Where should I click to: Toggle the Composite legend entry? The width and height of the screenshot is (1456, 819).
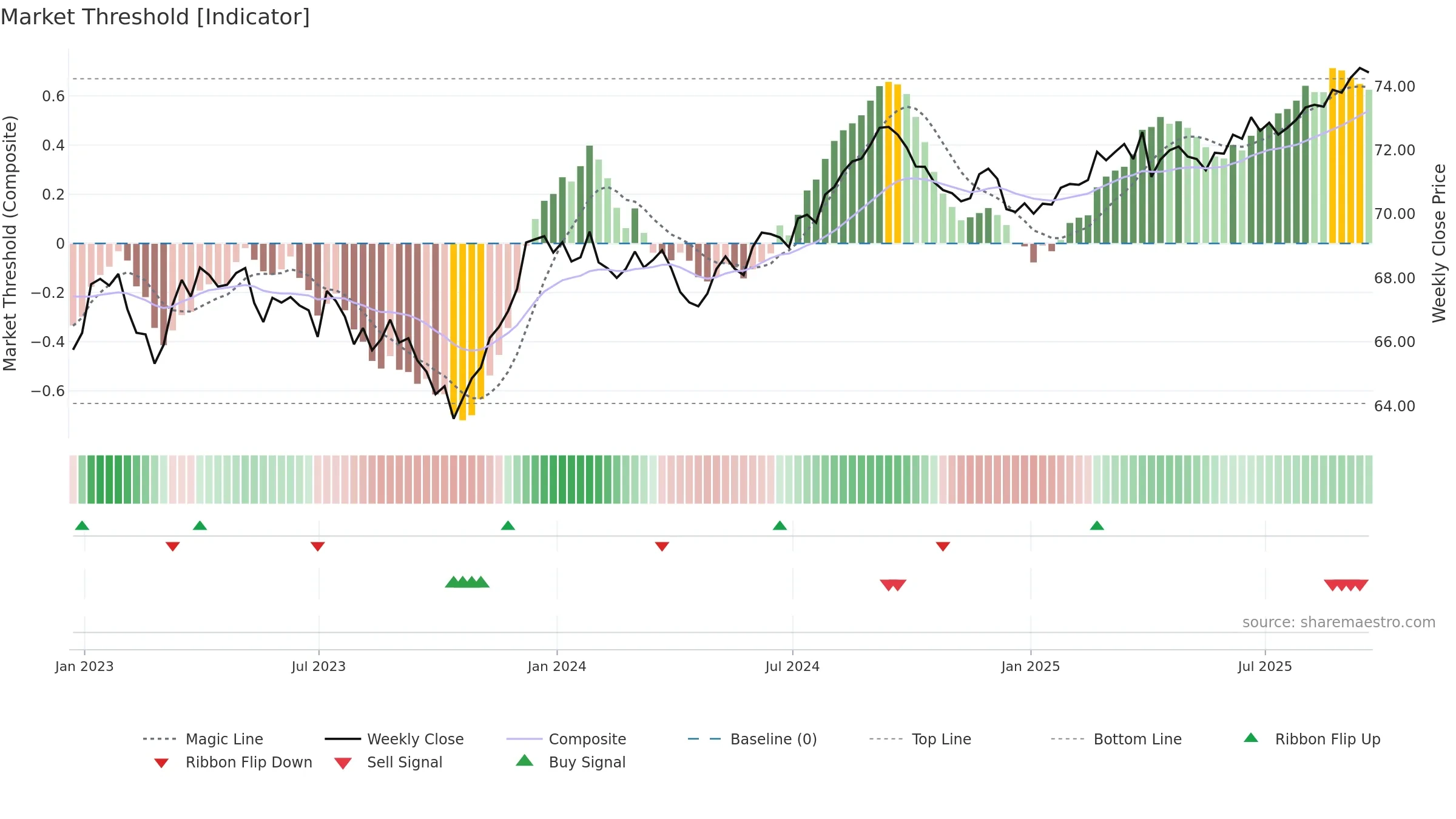click(x=566, y=739)
